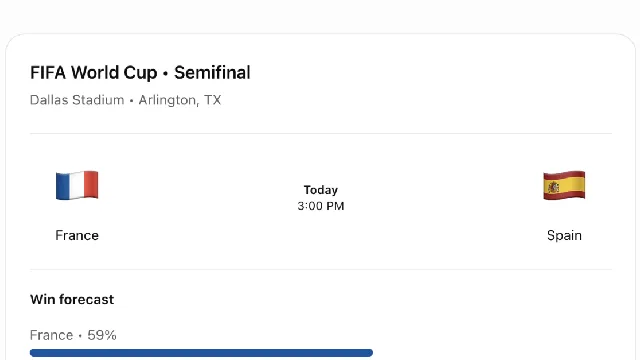Click the bullet between France and 59%
640x360 pixels.
click(80, 336)
